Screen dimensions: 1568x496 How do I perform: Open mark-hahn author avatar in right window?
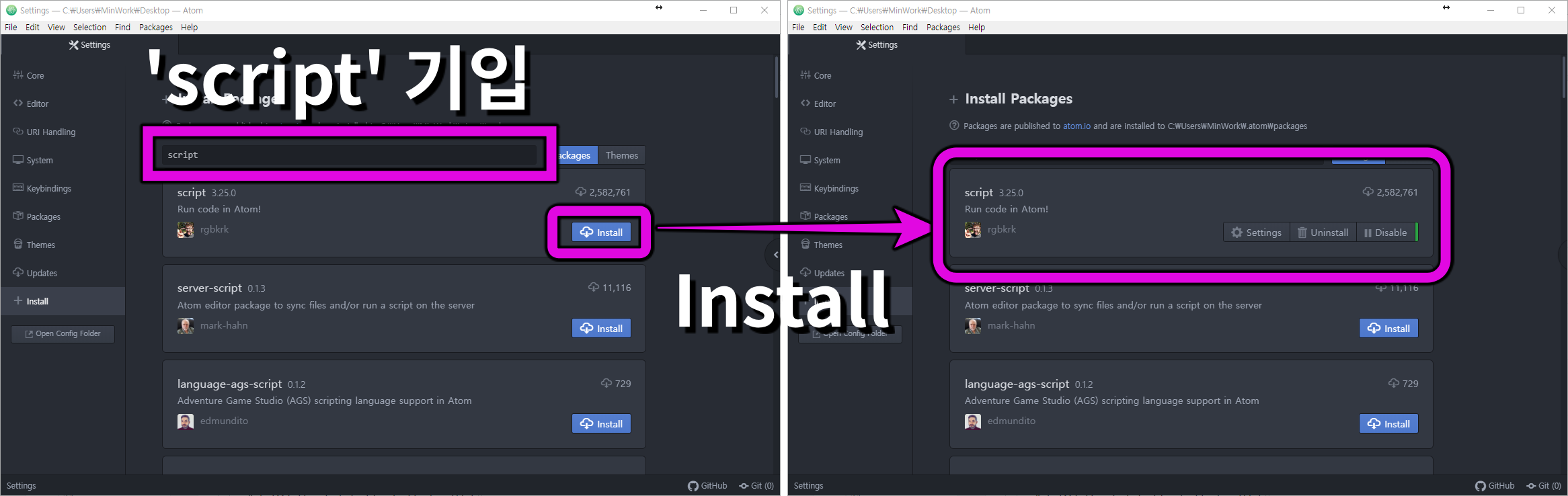973,326
